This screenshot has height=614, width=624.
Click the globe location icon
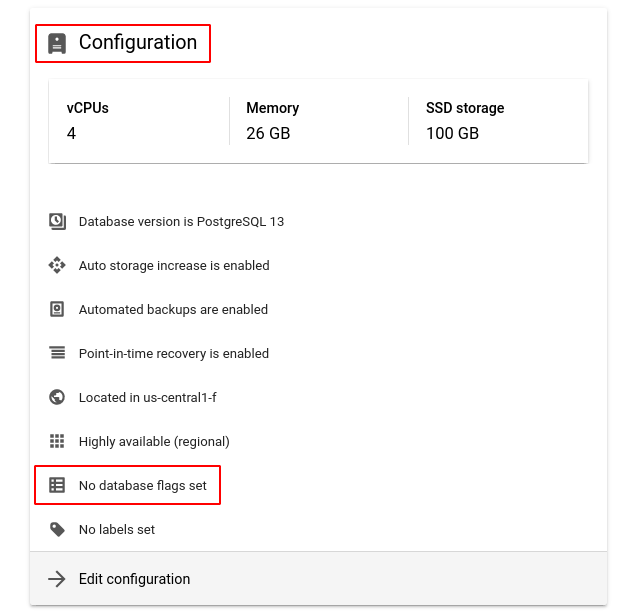57,397
